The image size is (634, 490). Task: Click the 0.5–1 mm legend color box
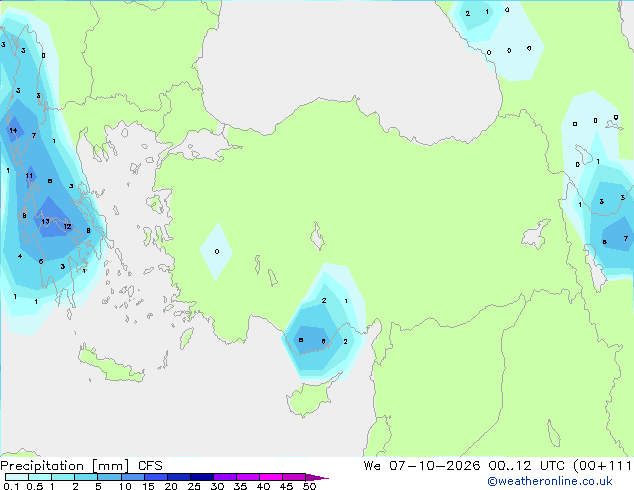[40, 477]
